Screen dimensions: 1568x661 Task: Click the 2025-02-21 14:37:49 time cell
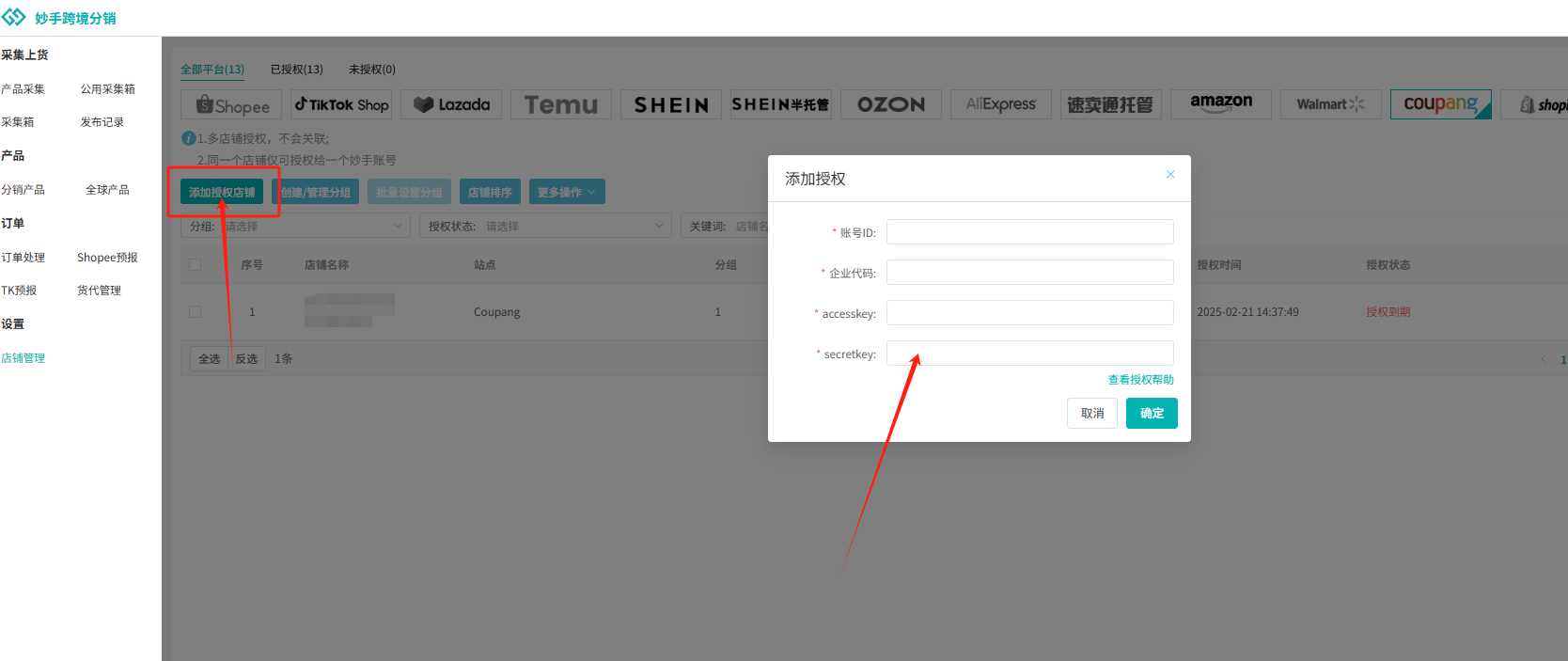(x=1247, y=312)
